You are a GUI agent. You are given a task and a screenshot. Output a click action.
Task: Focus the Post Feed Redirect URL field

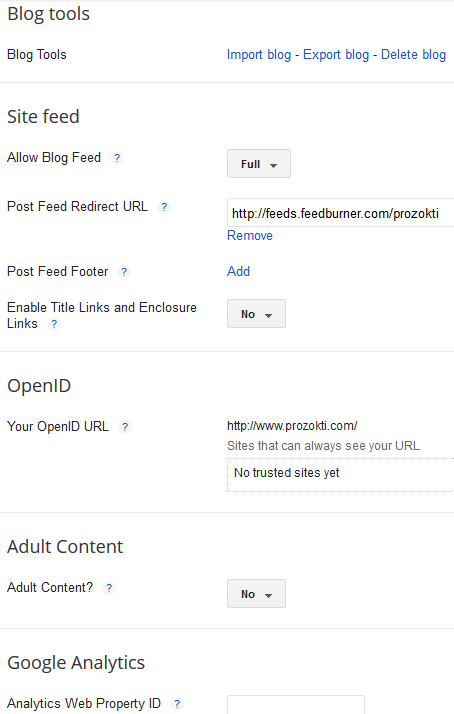341,213
